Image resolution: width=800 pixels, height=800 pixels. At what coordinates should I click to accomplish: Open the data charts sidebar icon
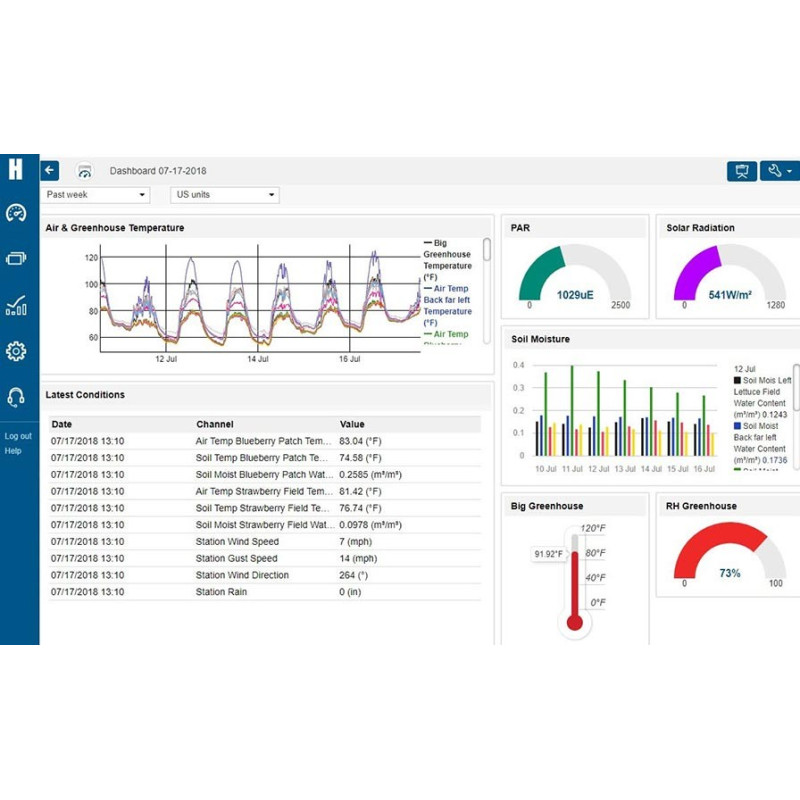[x=16, y=305]
